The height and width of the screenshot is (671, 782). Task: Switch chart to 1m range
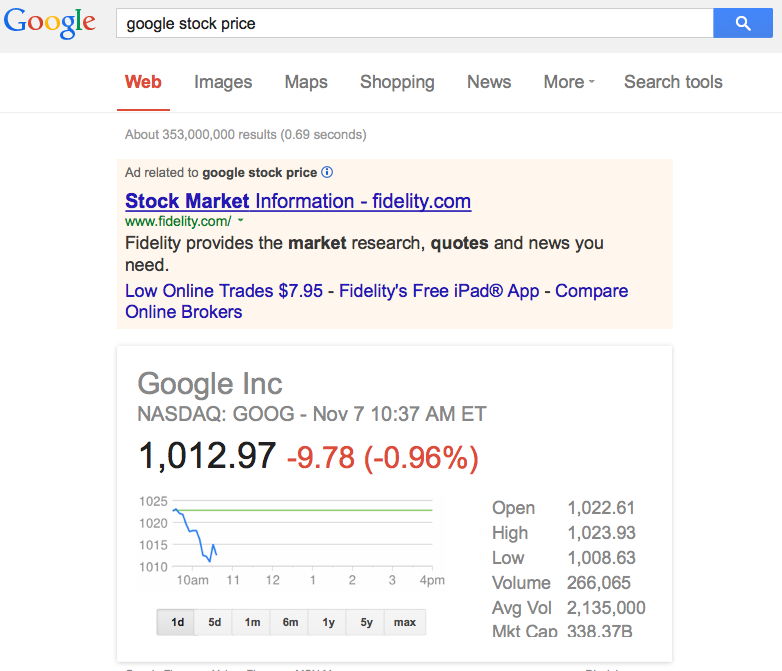coord(252,622)
